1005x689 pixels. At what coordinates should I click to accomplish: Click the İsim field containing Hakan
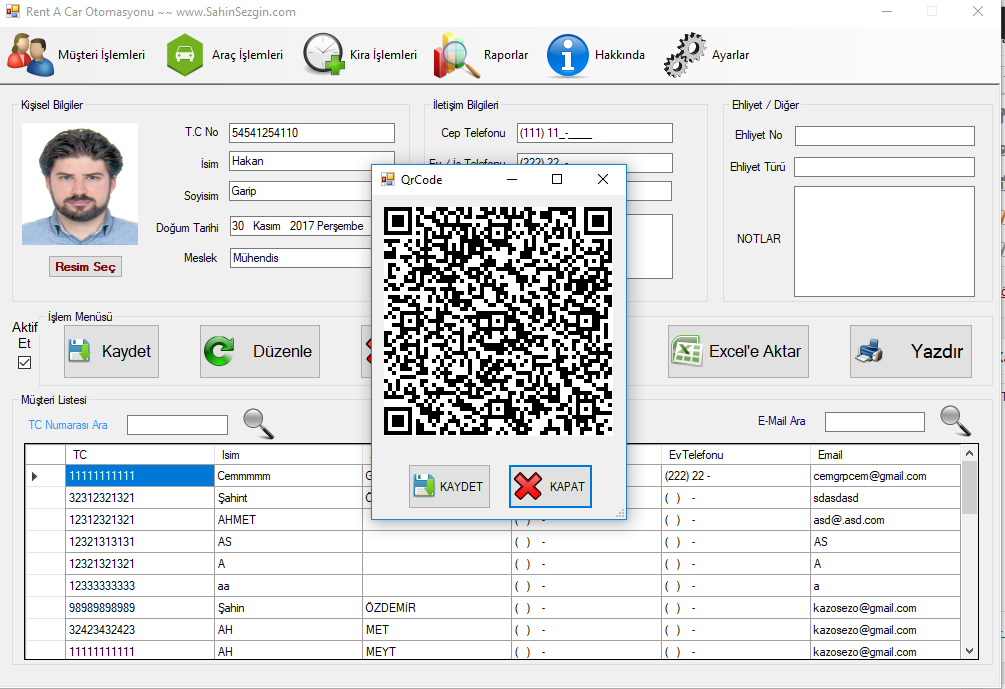(312, 161)
